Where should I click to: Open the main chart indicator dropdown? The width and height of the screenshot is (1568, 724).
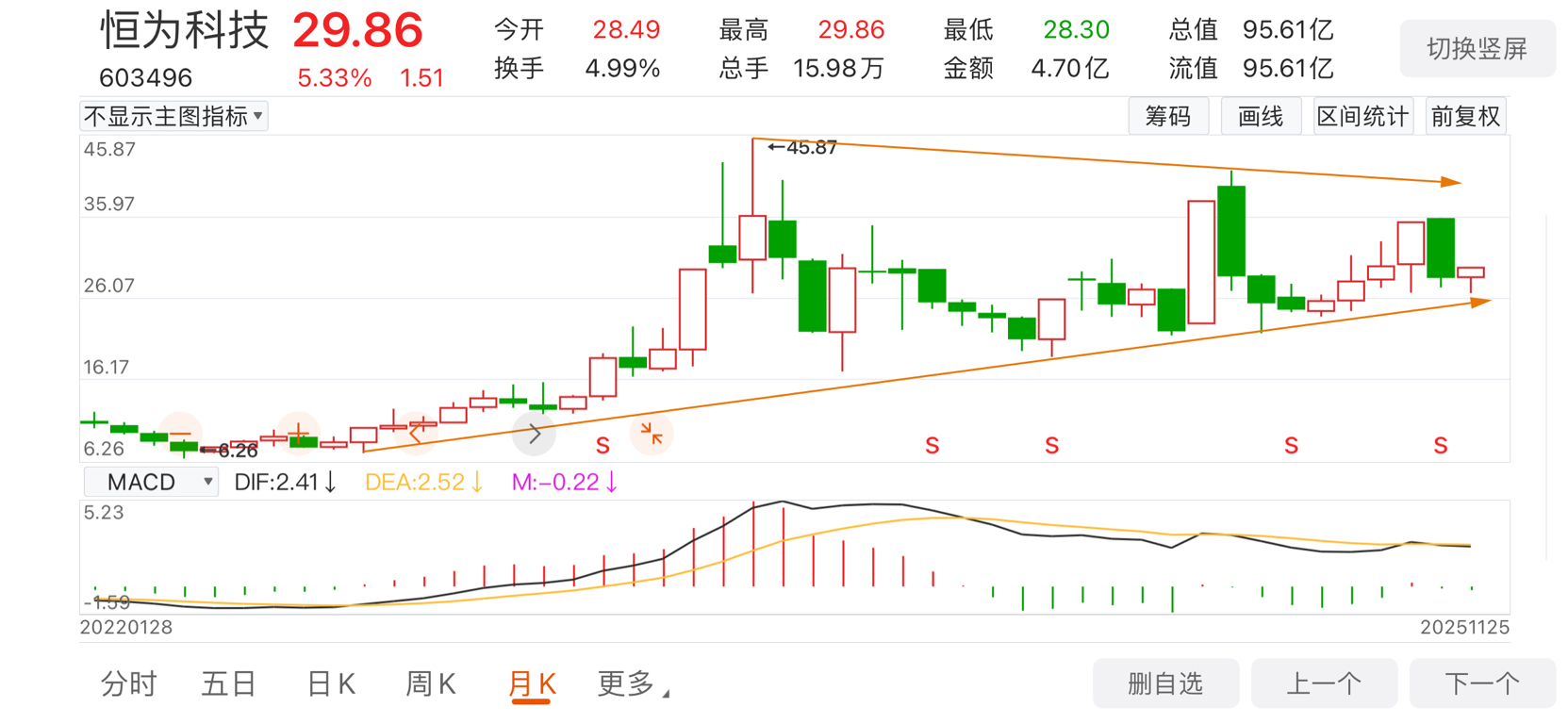point(174,116)
